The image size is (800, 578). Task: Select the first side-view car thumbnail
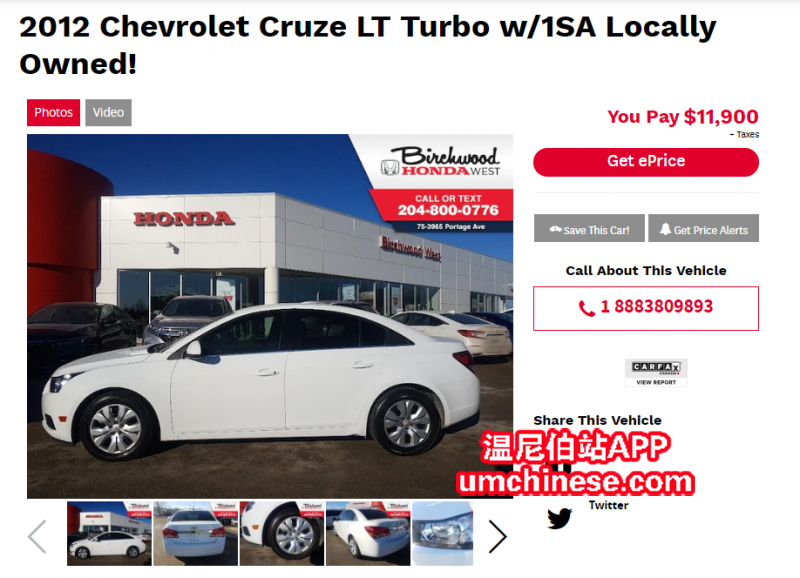tap(109, 533)
